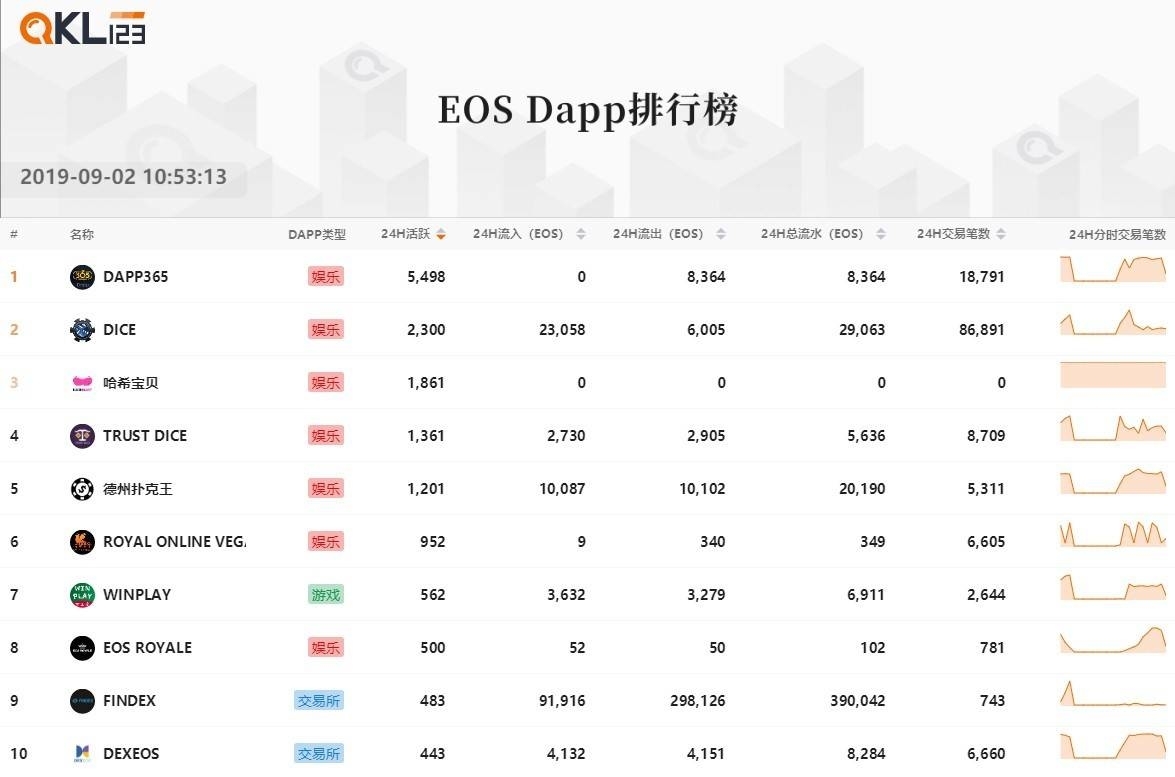This screenshot has width=1175, height=777.
Task: Select the 18,791 transaction count
Action: [x=982, y=277]
